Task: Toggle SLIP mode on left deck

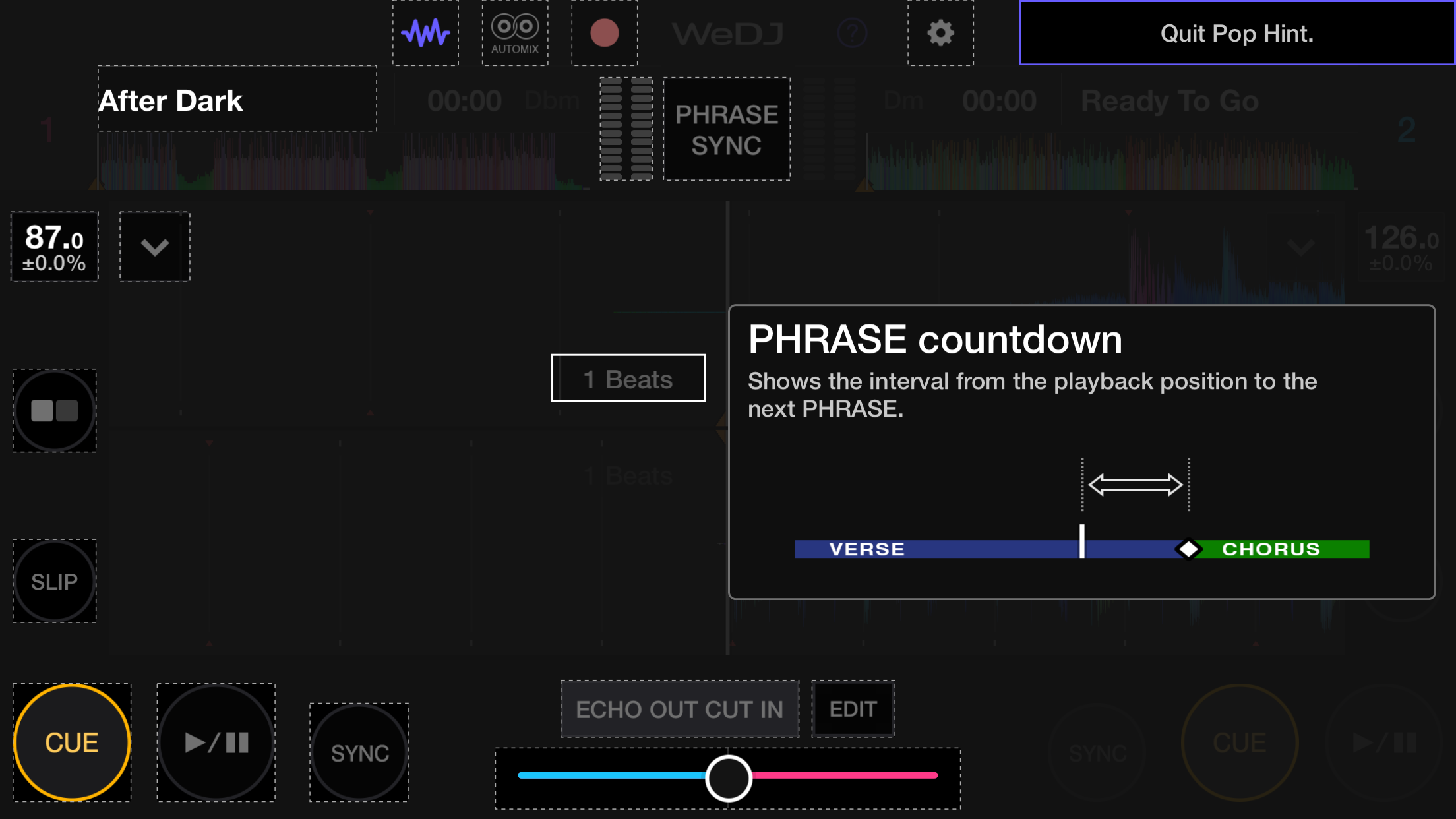Action: click(x=55, y=581)
